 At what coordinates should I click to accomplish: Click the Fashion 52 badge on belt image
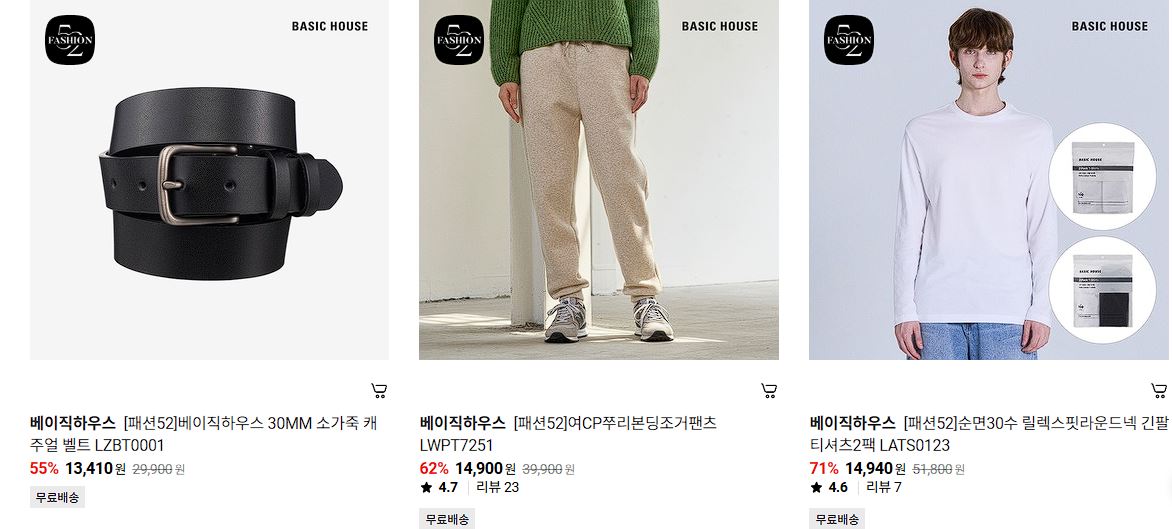click(70, 40)
